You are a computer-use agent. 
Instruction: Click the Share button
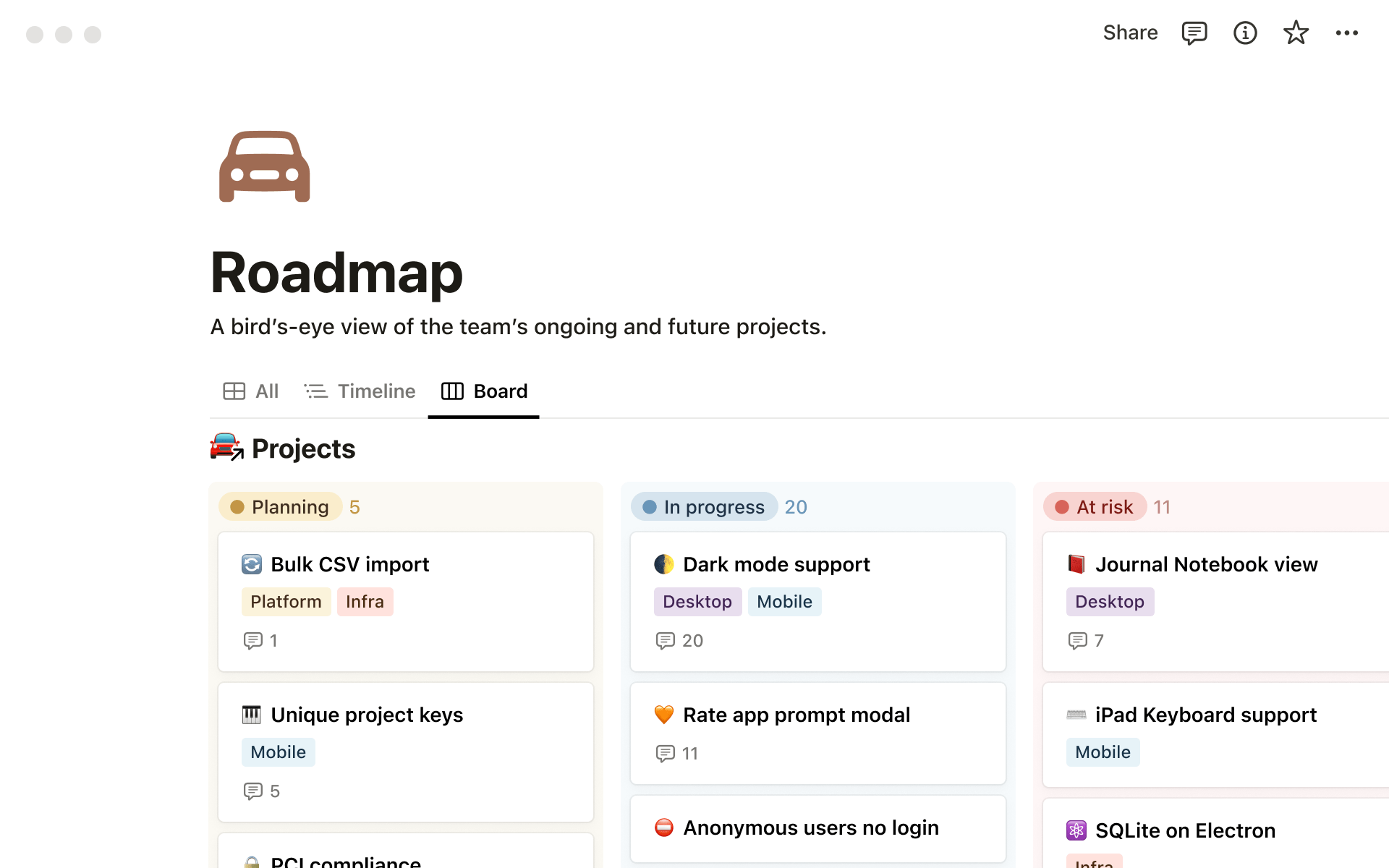tap(1130, 33)
